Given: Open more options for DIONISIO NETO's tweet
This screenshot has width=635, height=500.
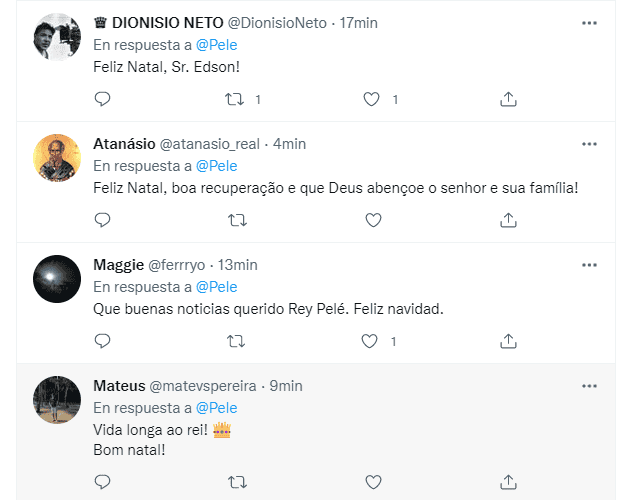Looking at the screenshot, I should (590, 22).
